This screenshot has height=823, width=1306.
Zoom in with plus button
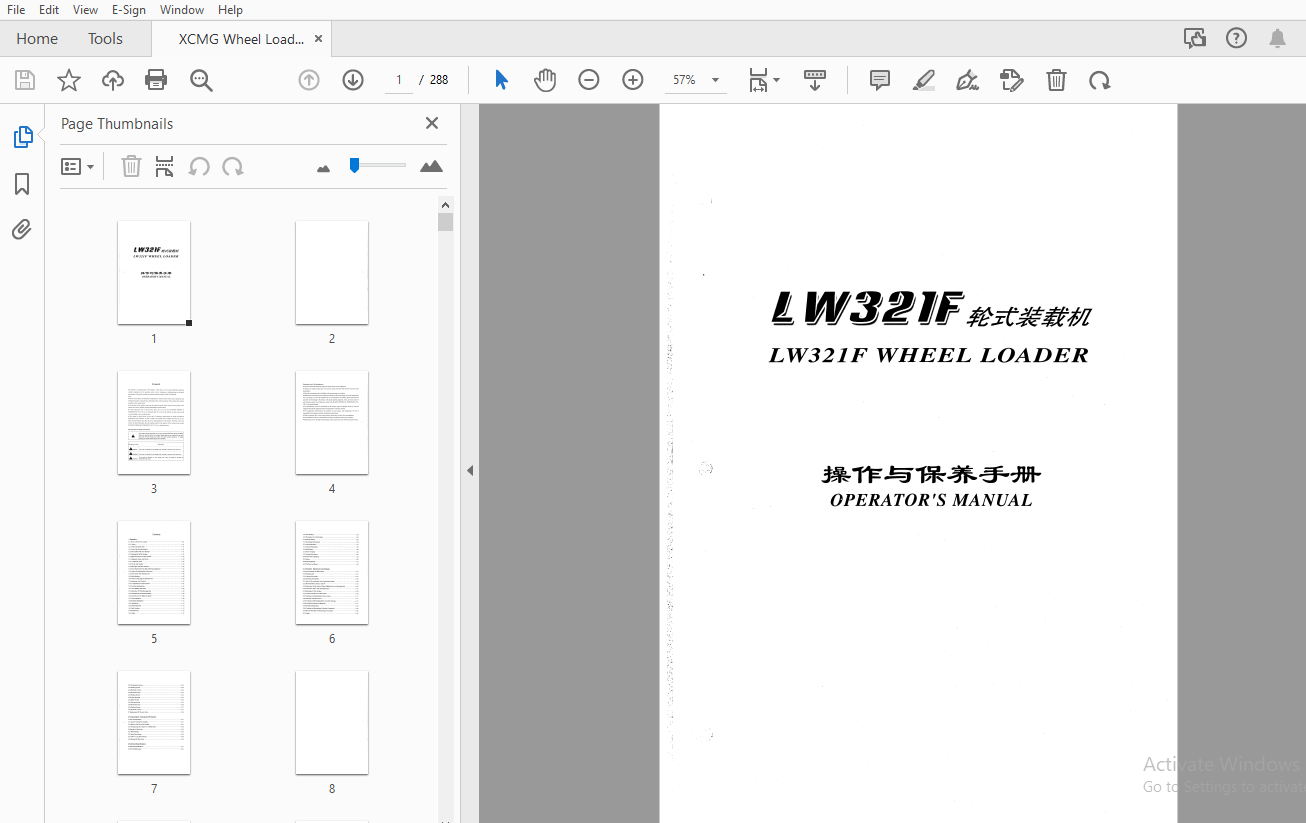[x=633, y=80]
